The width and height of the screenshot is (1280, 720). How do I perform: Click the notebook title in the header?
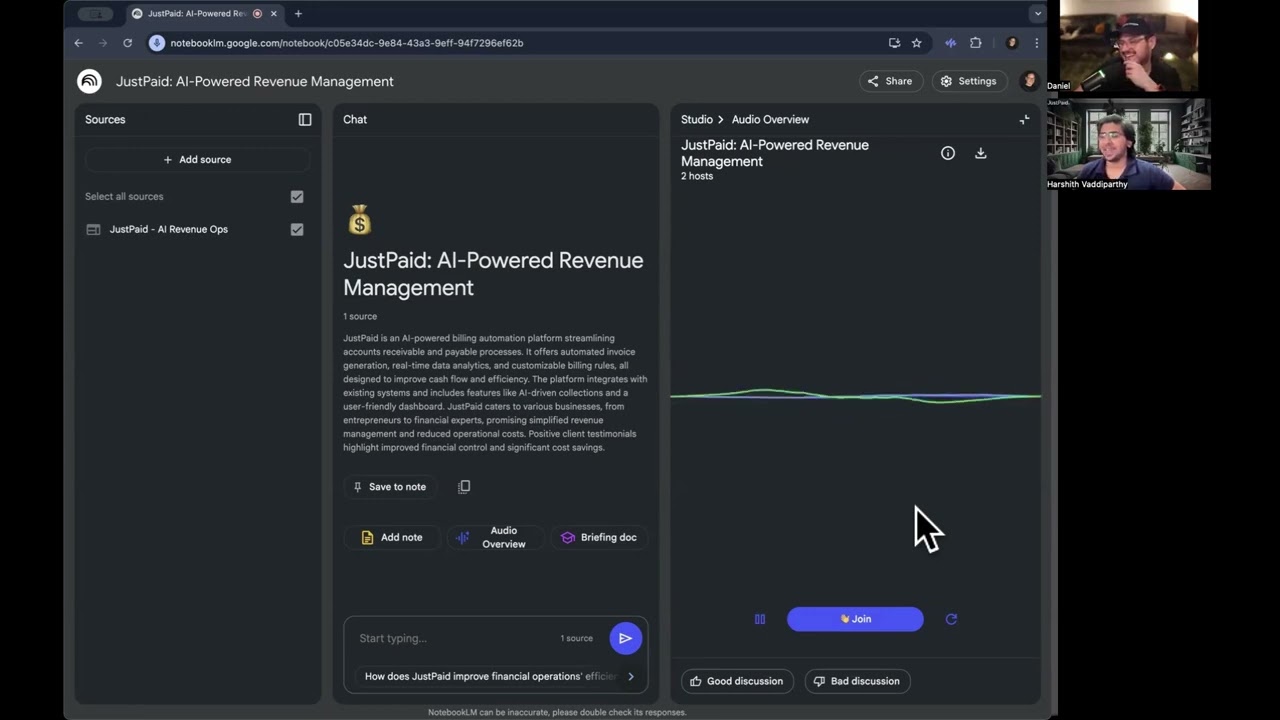(x=255, y=81)
